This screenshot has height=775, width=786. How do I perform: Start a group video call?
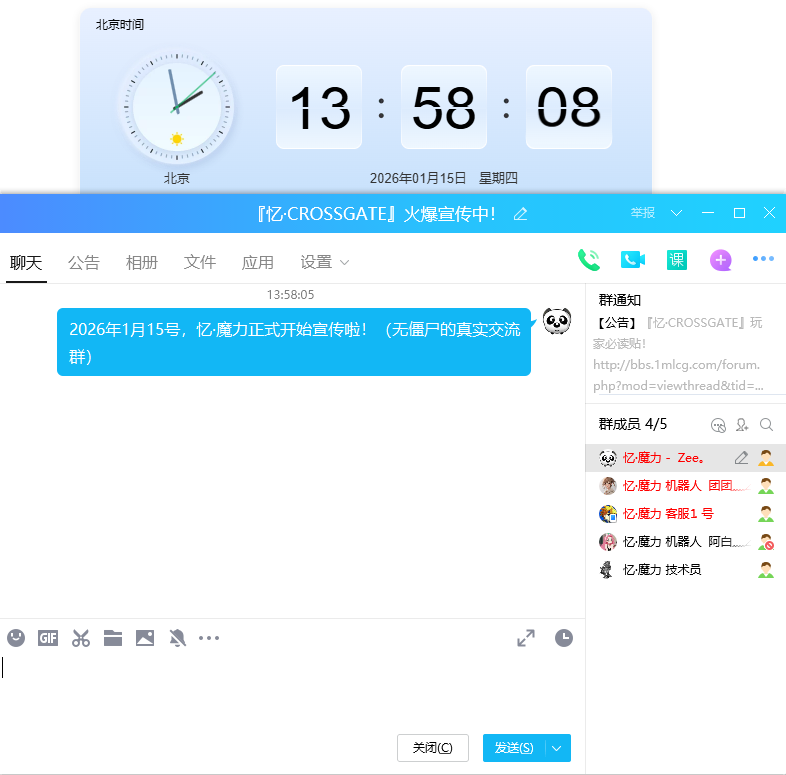tap(633, 260)
